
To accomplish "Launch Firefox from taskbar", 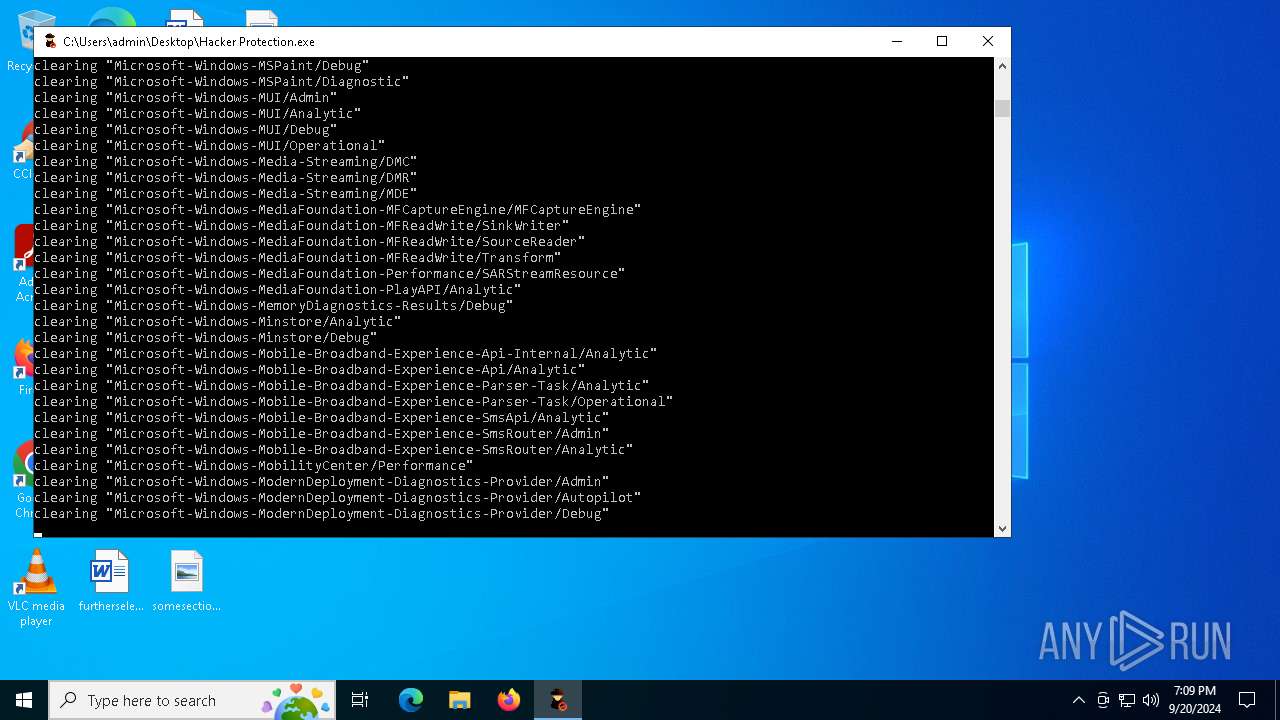I will [509, 700].
